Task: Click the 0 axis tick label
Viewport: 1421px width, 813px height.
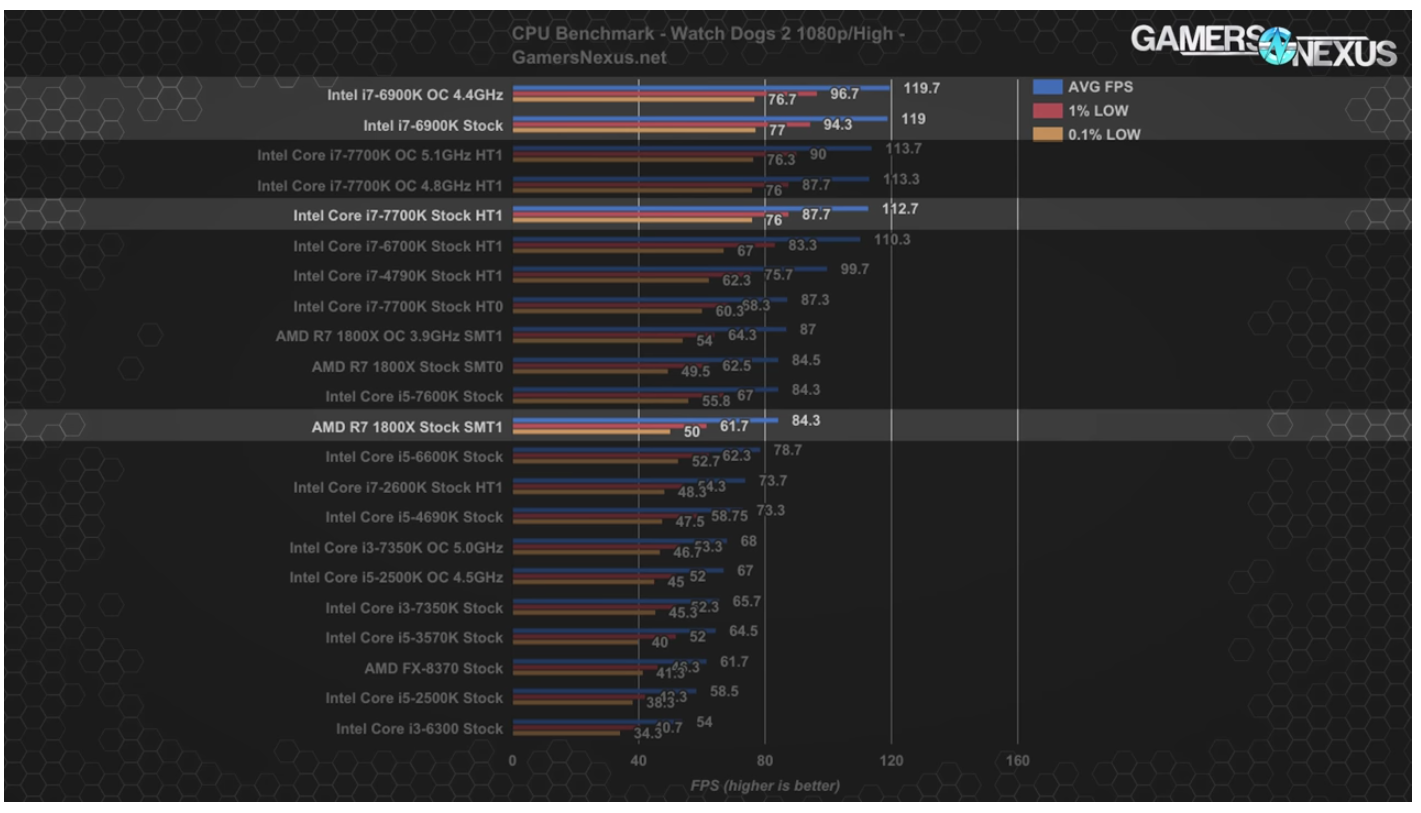Action: click(512, 761)
